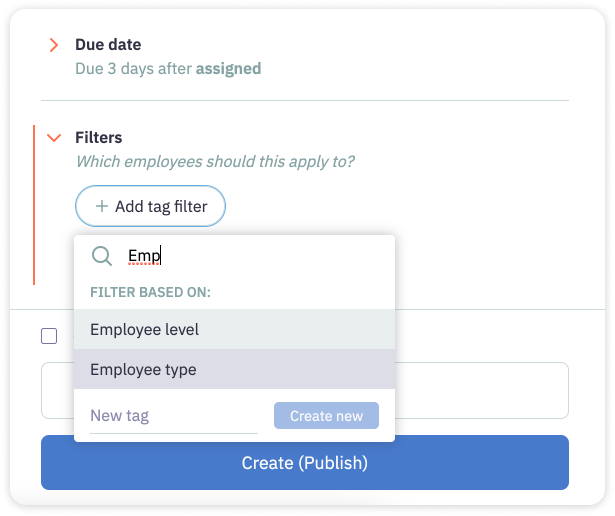Screen dimensions: 615x516
Task: Click the Add tag filter button
Action: click(x=150, y=206)
